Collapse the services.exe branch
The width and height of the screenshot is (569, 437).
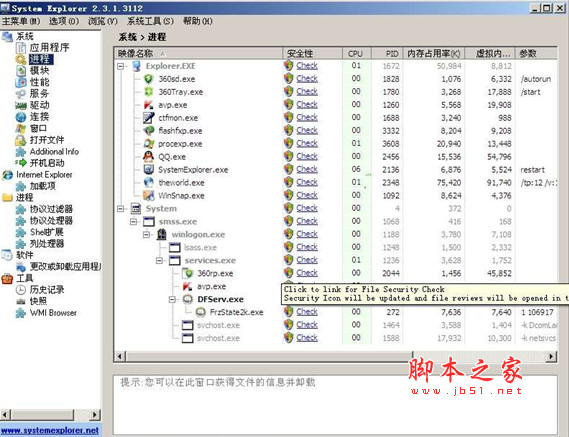click(x=160, y=260)
